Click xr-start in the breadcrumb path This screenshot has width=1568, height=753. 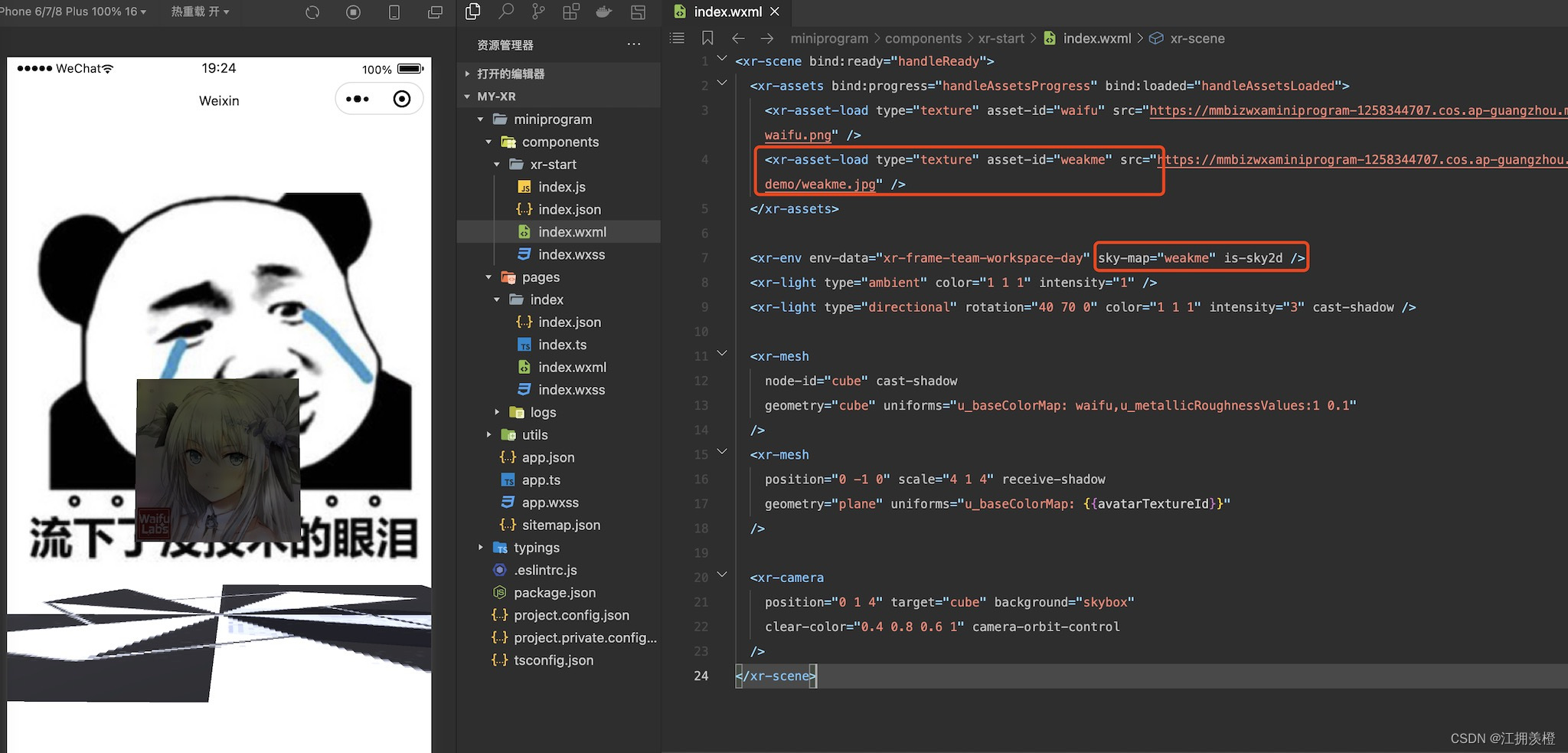[1001, 38]
